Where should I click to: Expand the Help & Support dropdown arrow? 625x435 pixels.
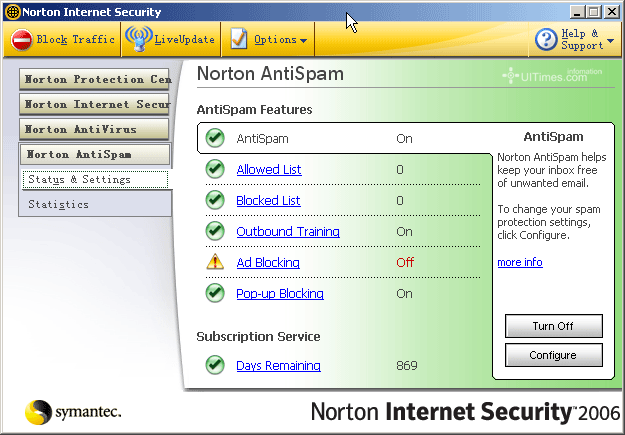[610, 41]
